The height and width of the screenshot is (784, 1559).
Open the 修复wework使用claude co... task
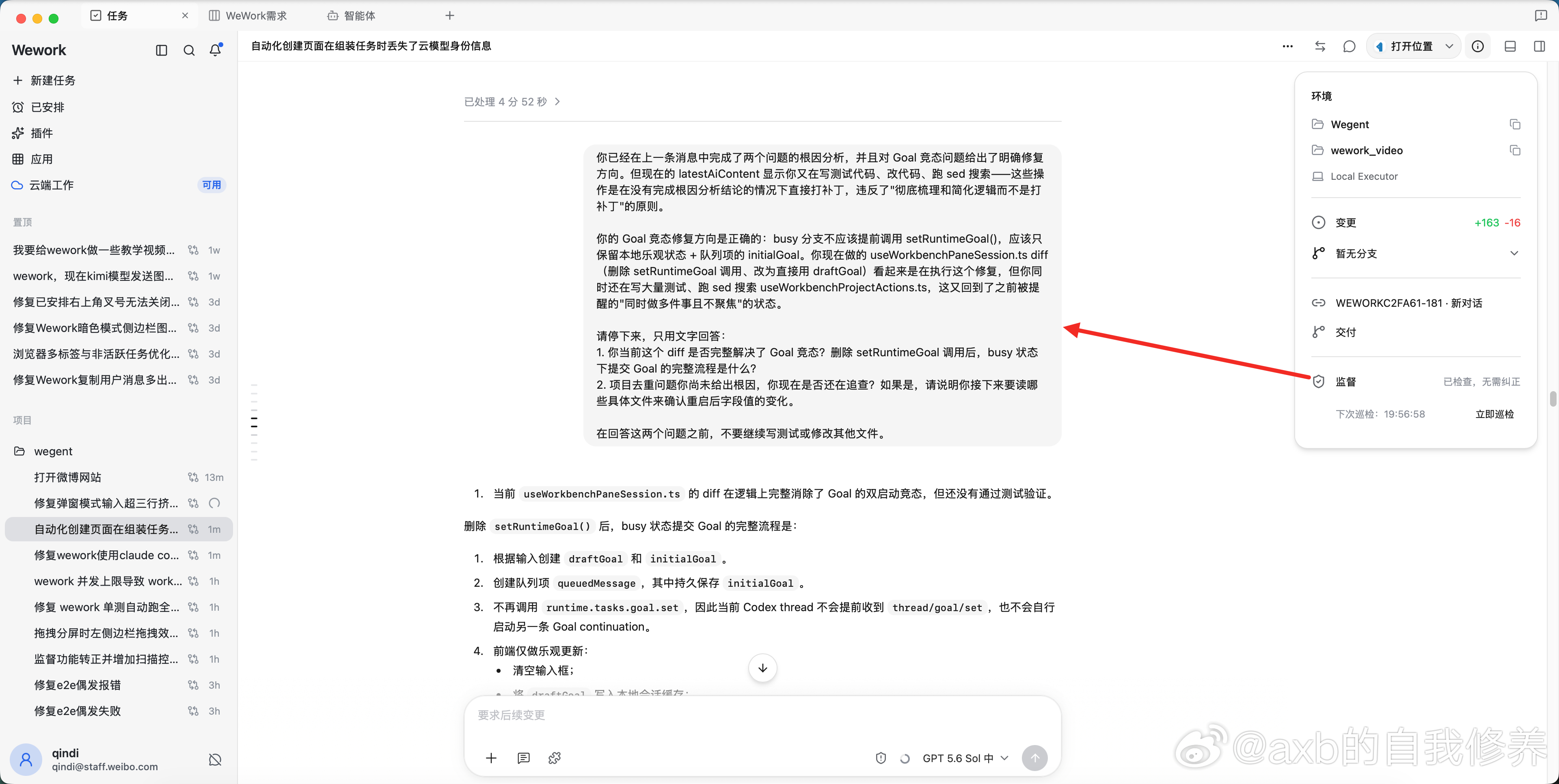point(119,555)
